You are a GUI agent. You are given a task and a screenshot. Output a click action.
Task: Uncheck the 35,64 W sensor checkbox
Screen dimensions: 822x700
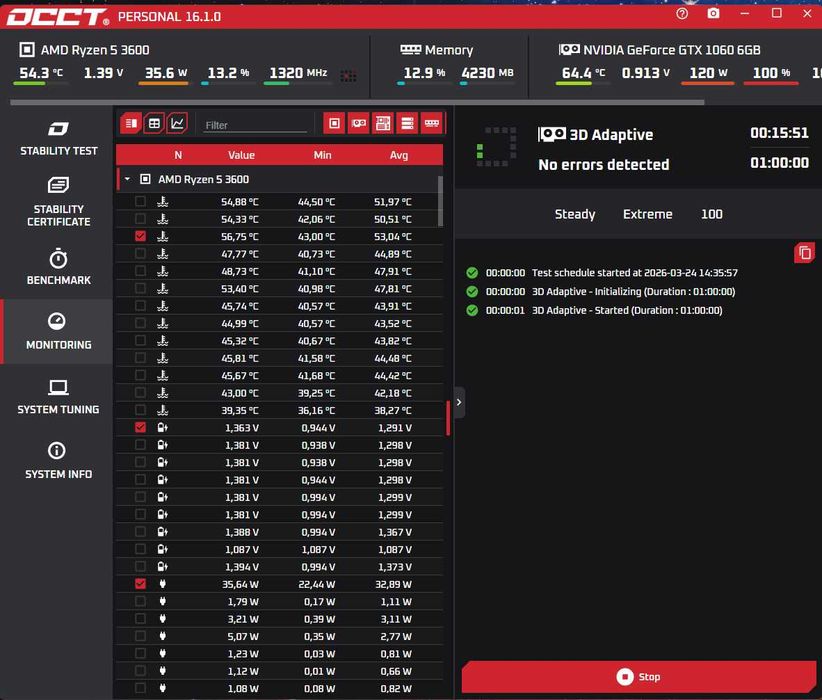pyautogui.click(x=140, y=584)
